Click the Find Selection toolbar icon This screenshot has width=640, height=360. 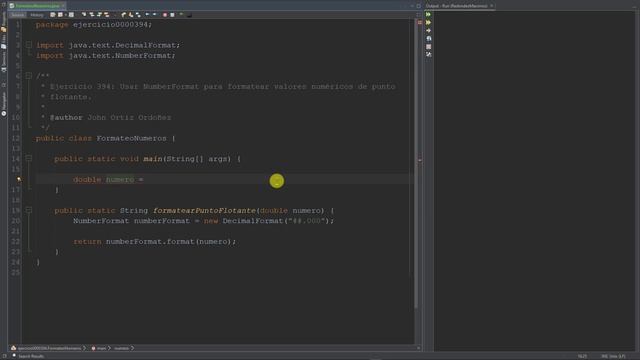tap(84, 15)
